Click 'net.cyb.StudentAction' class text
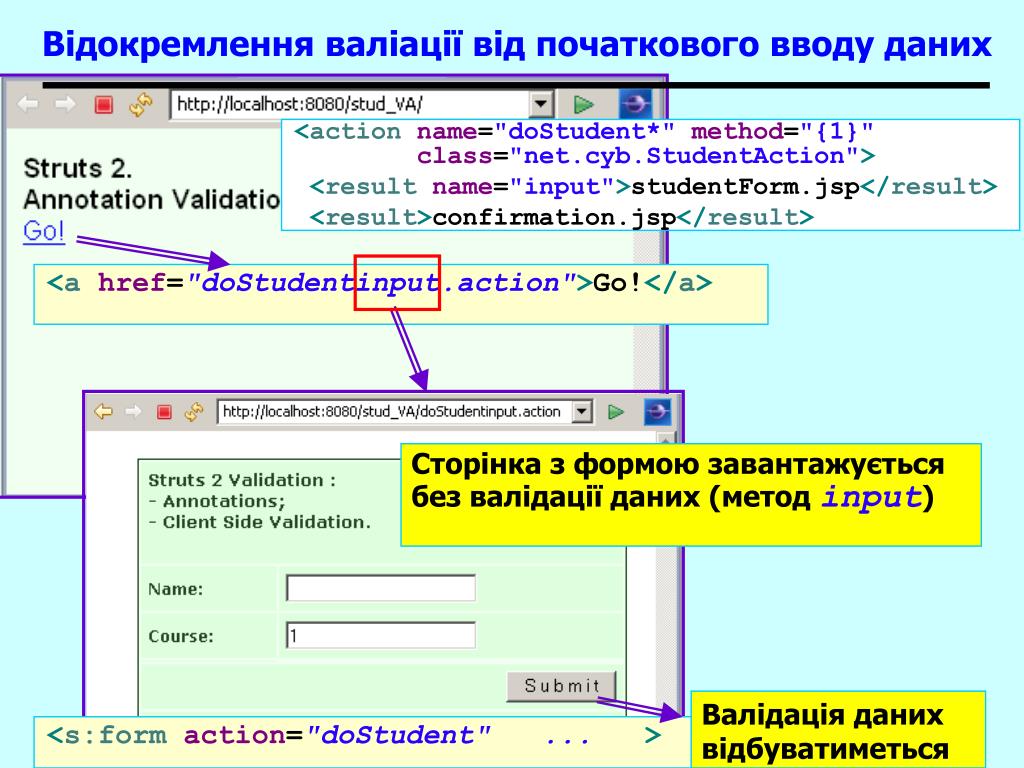The height and width of the screenshot is (768, 1024). pyautogui.click(x=684, y=156)
